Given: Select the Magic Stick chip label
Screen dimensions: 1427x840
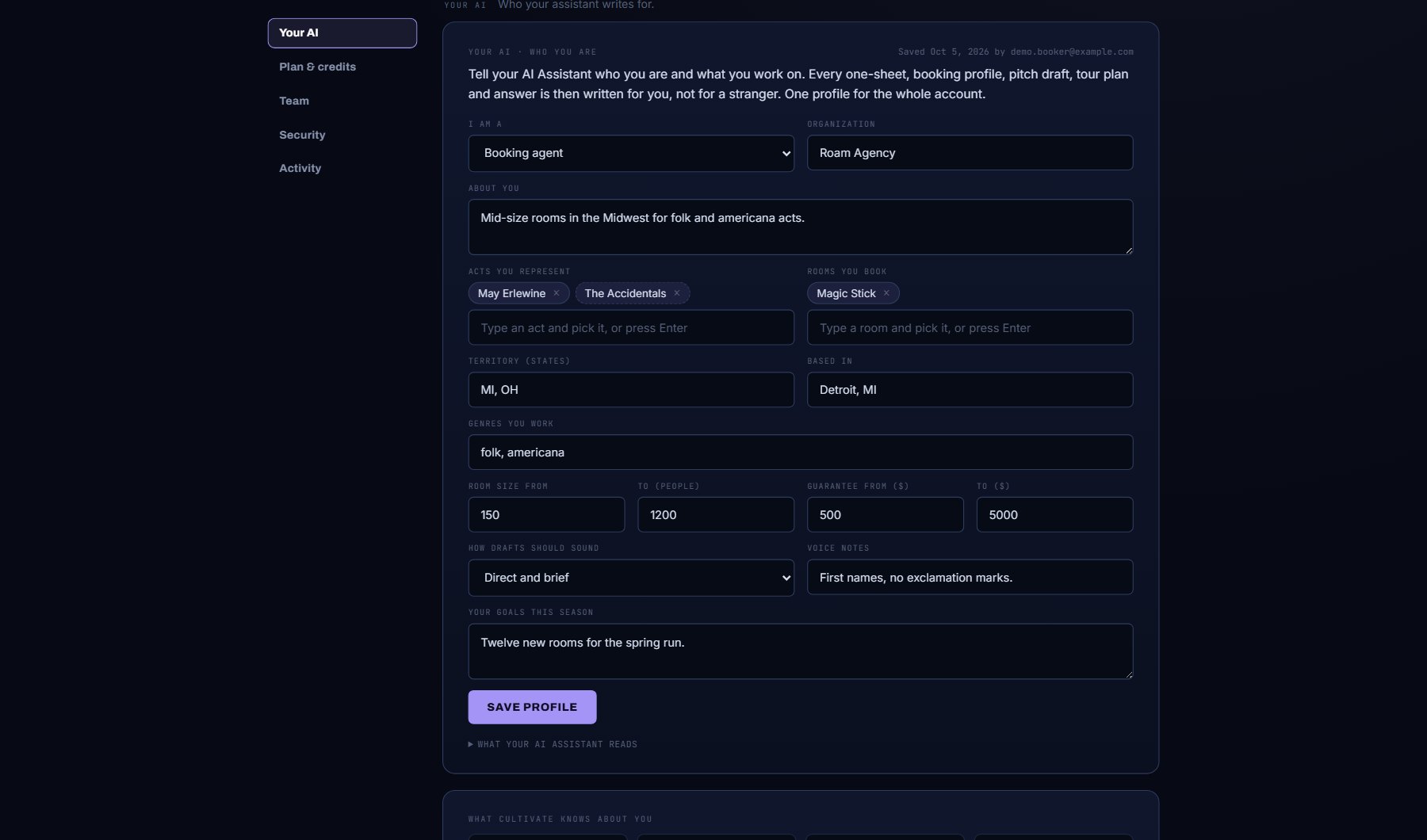Looking at the screenshot, I should tap(846, 293).
